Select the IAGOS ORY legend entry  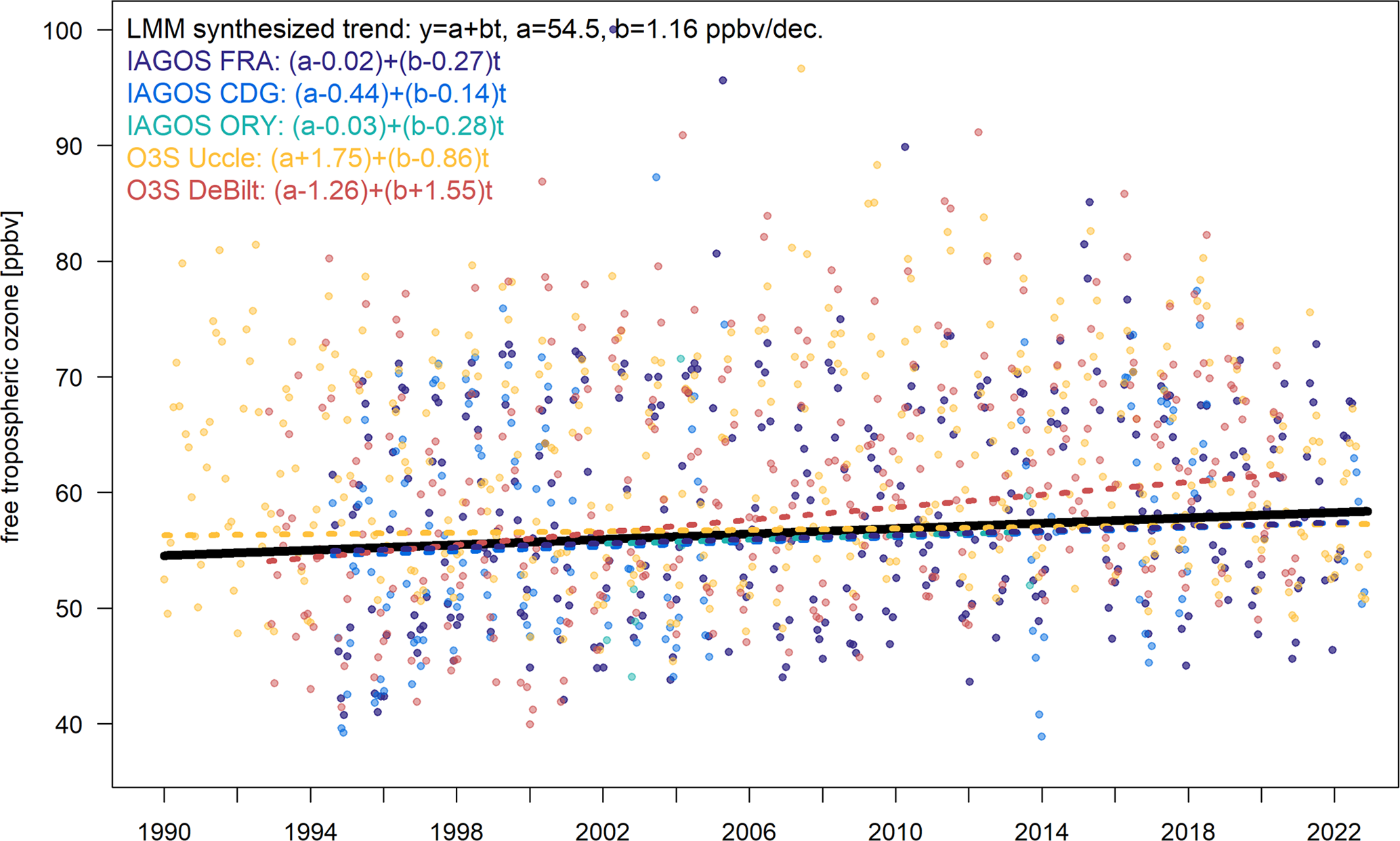coord(315,126)
